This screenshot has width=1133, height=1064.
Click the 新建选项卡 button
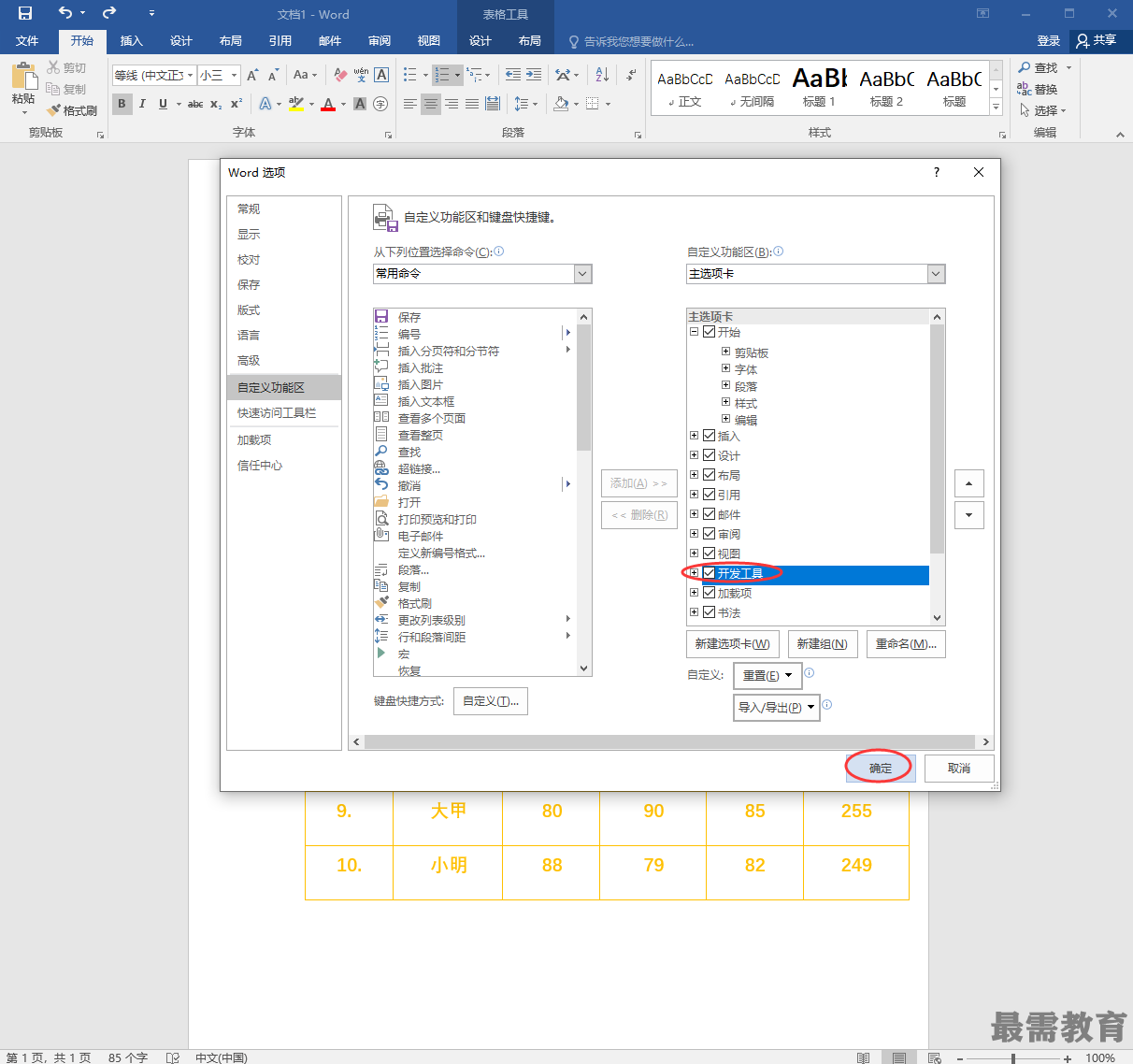(733, 644)
